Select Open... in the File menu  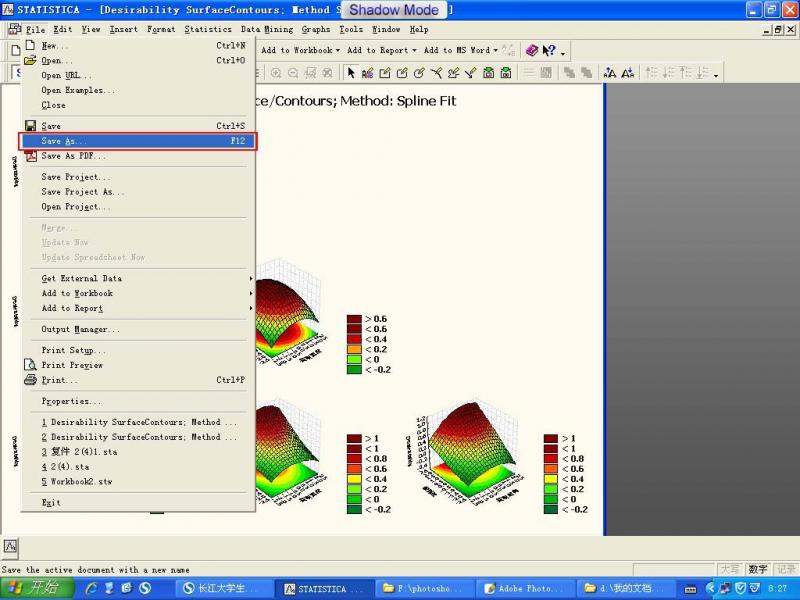[x=138, y=60]
